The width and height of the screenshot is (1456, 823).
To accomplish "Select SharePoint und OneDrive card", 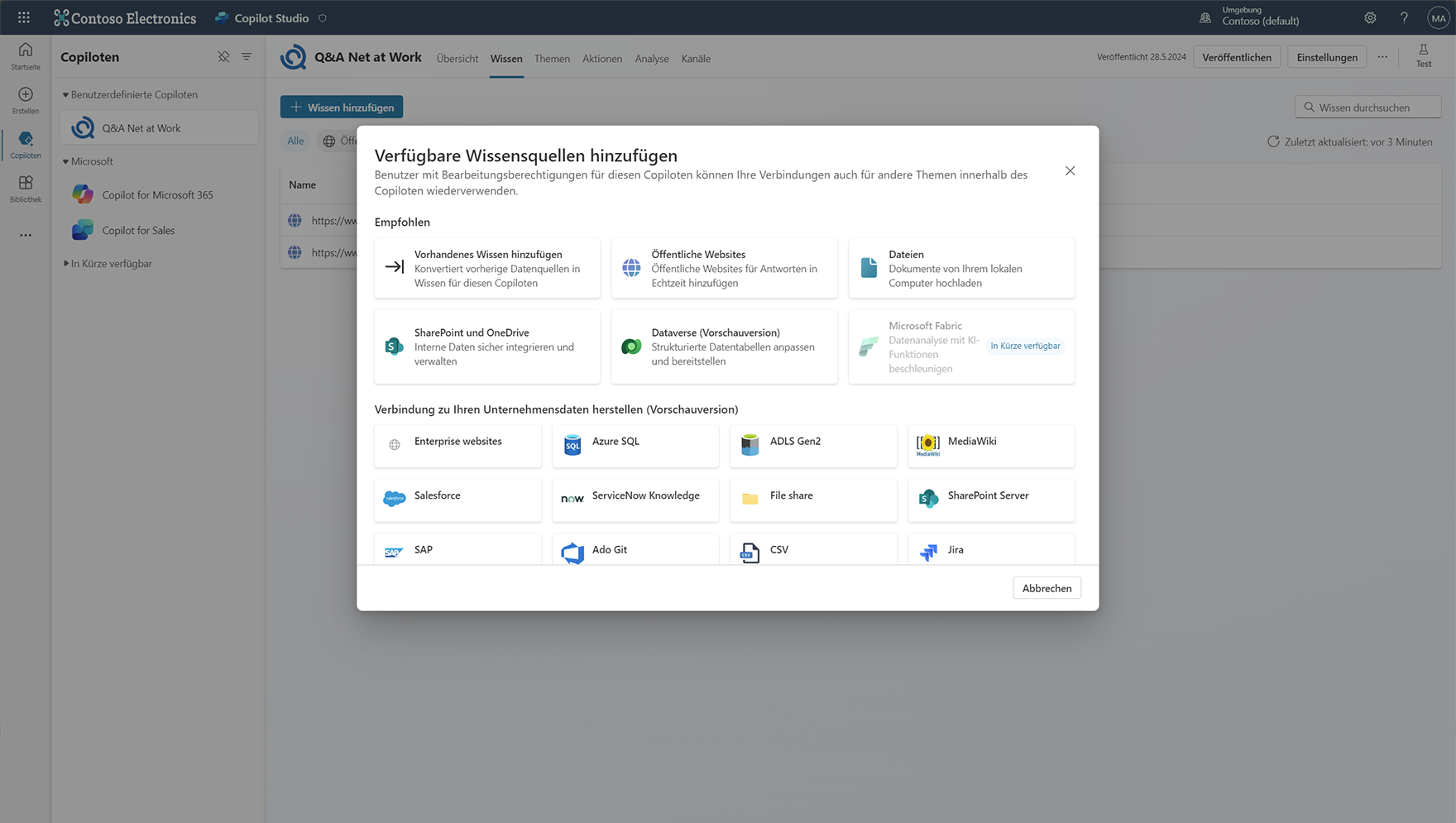I will pos(487,347).
